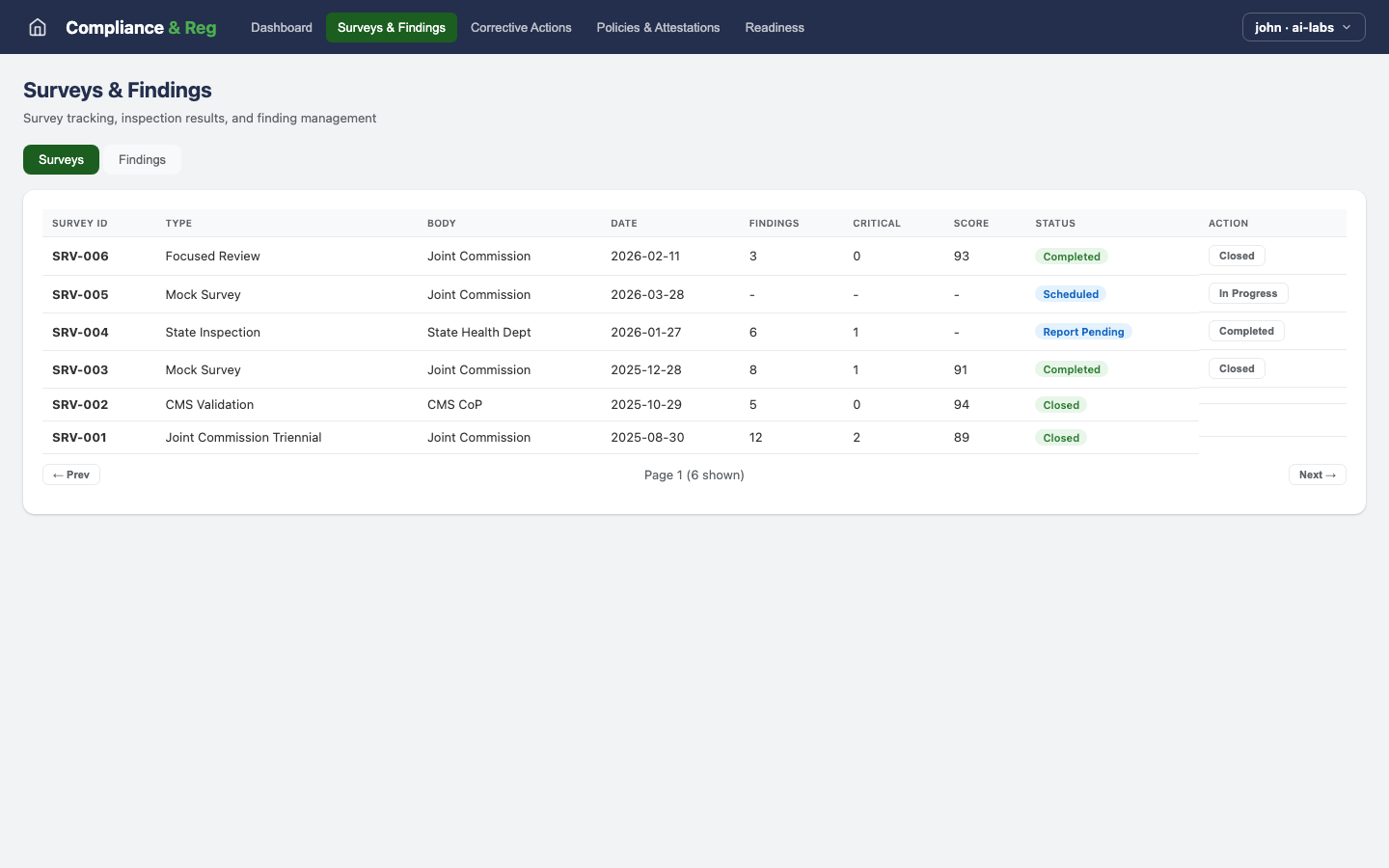Open survey SRV-001 row
The height and width of the screenshot is (868, 1389).
coord(79,438)
